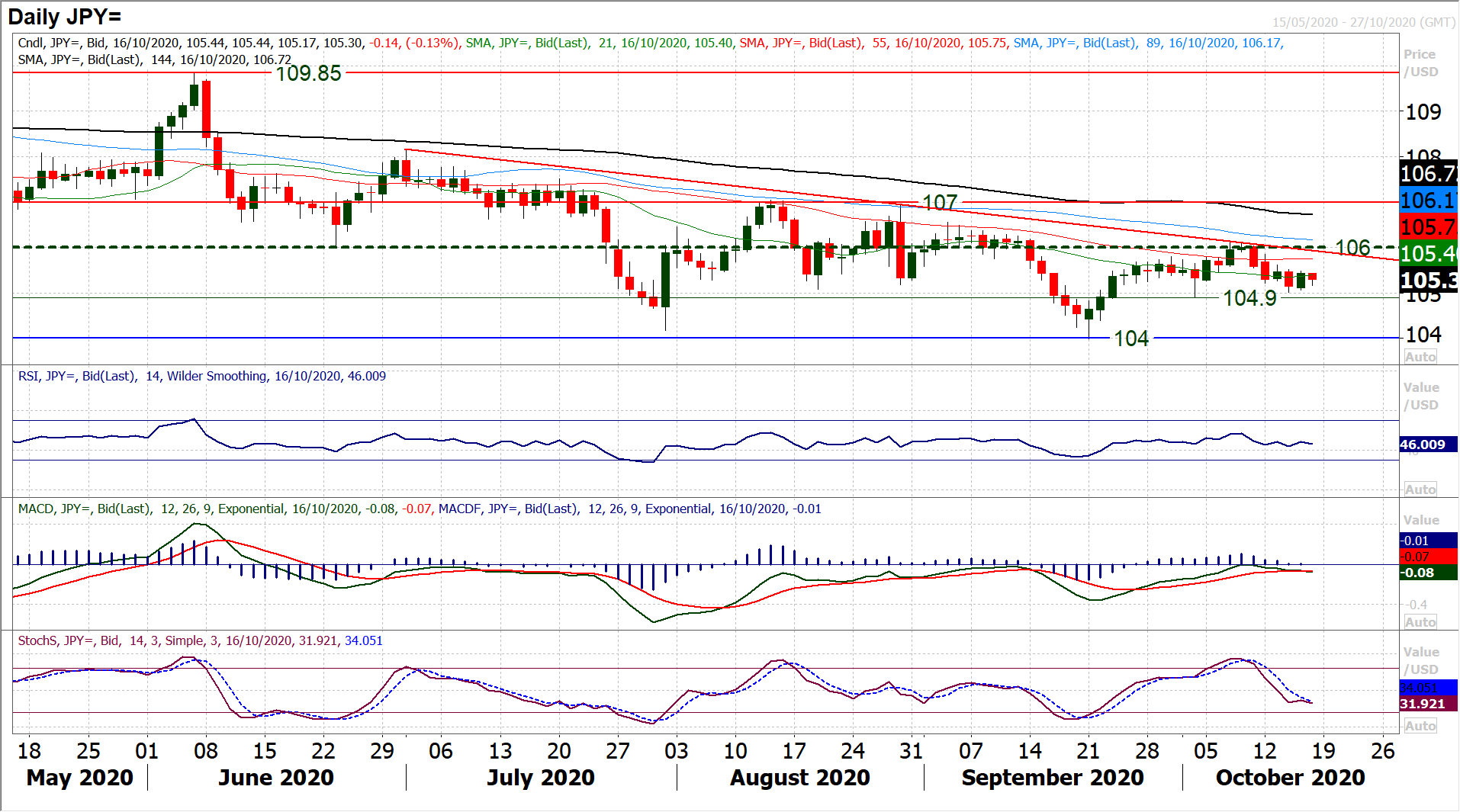Open the MACD indicator legend settings
The width and height of the screenshot is (1460, 812).
420,509
